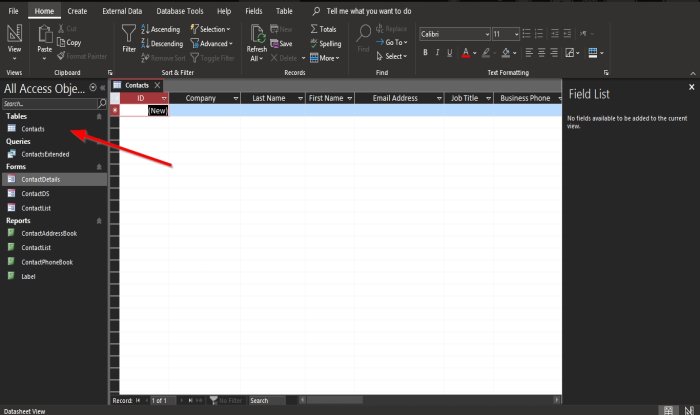Click the Totals sigma icon
Screen dimensions: 700x415
(x=314, y=29)
